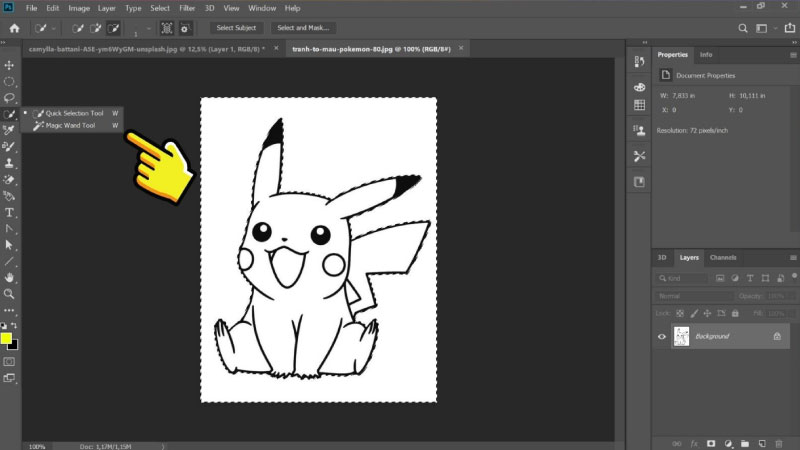Open the Window menu
Screen dimensions: 800x450
(262, 8)
